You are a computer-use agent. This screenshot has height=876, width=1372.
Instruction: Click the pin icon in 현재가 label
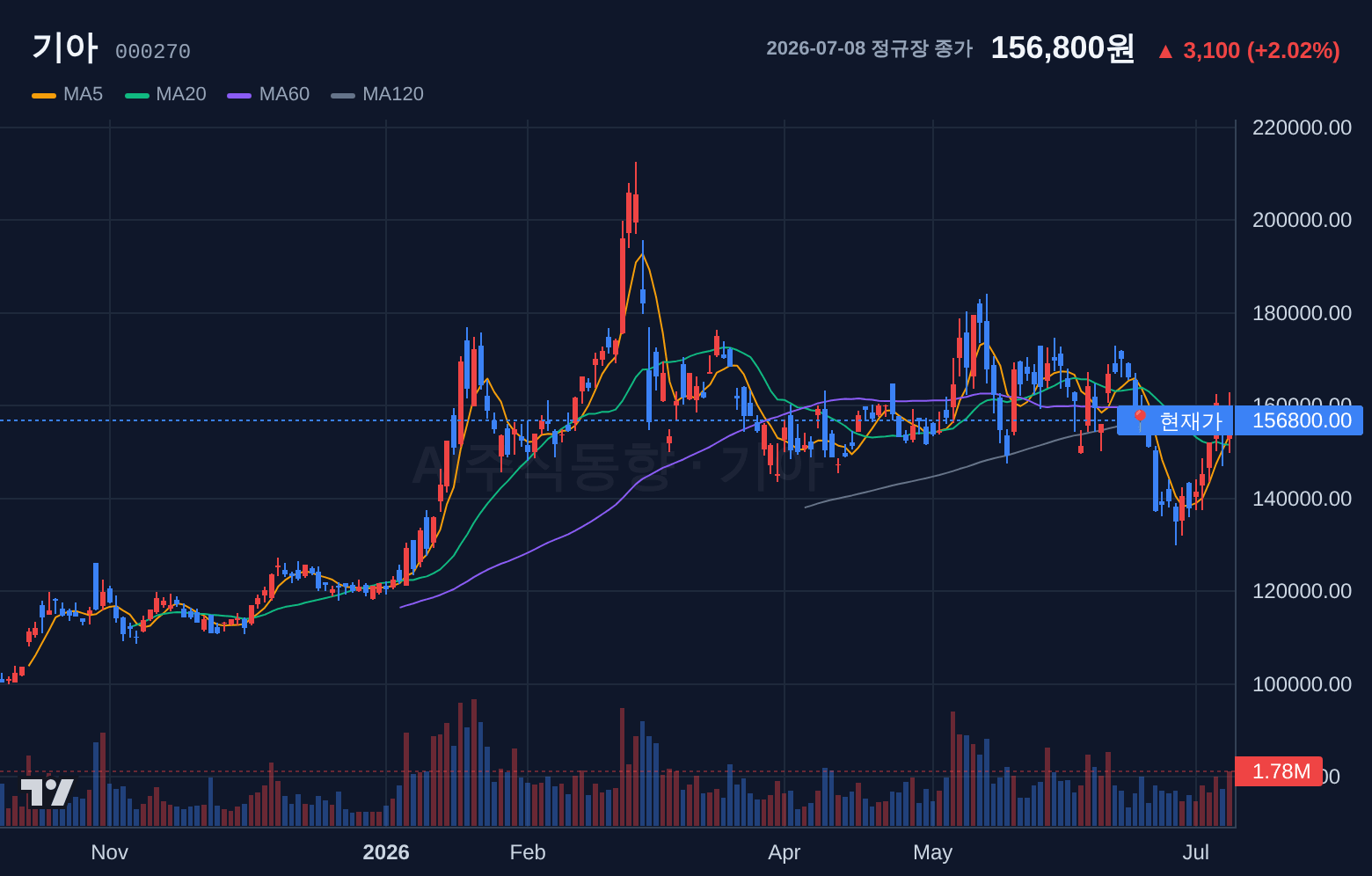(1140, 420)
